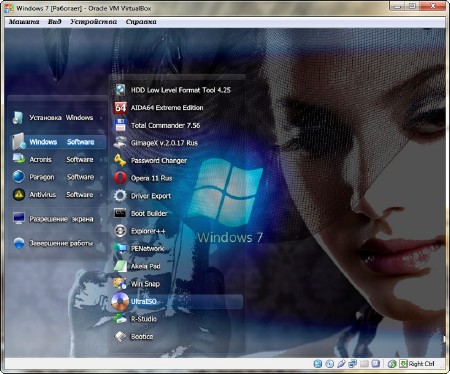The width and height of the screenshot is (450, 374).
Task: Click the UltraISO disc icon
Action: pos(120,301)
